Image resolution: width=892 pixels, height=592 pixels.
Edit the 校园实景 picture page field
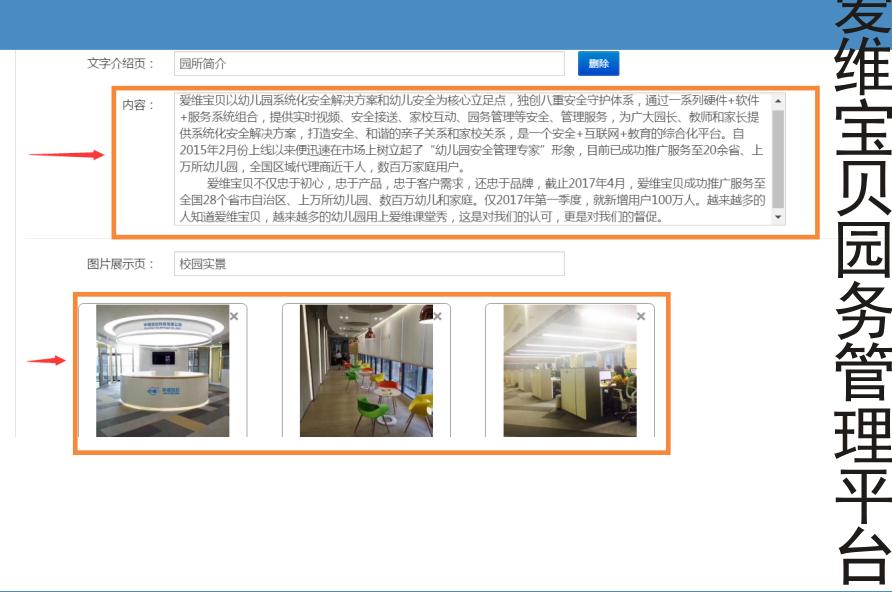[x=369, y=264]
